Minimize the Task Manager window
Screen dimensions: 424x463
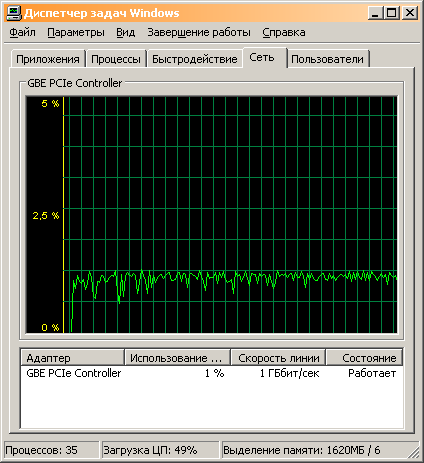click(375, 13)
